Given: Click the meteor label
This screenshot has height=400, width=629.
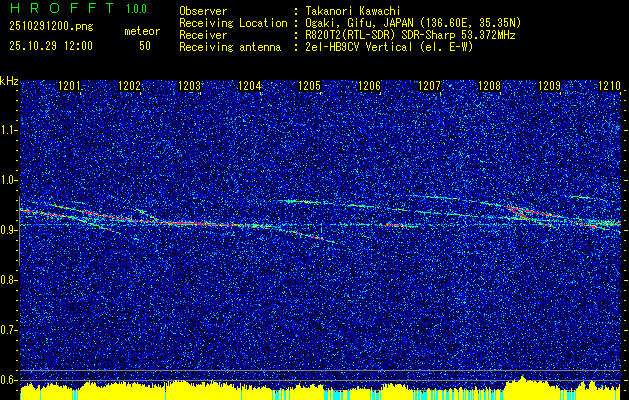Looking at the screenshot, I should [x=142, y=31].
